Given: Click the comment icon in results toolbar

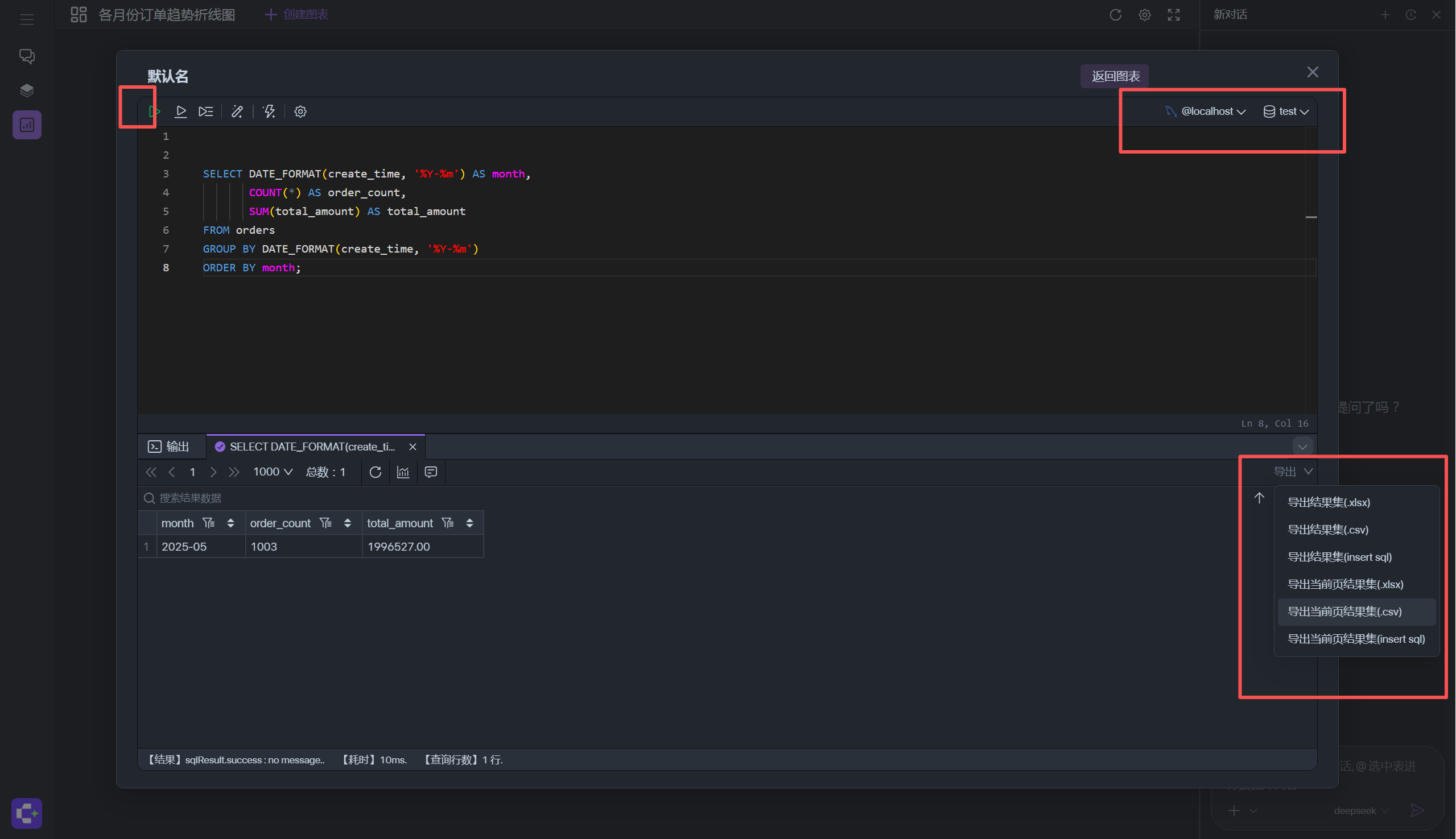Looking at the screenshot, I should point(431,472).
